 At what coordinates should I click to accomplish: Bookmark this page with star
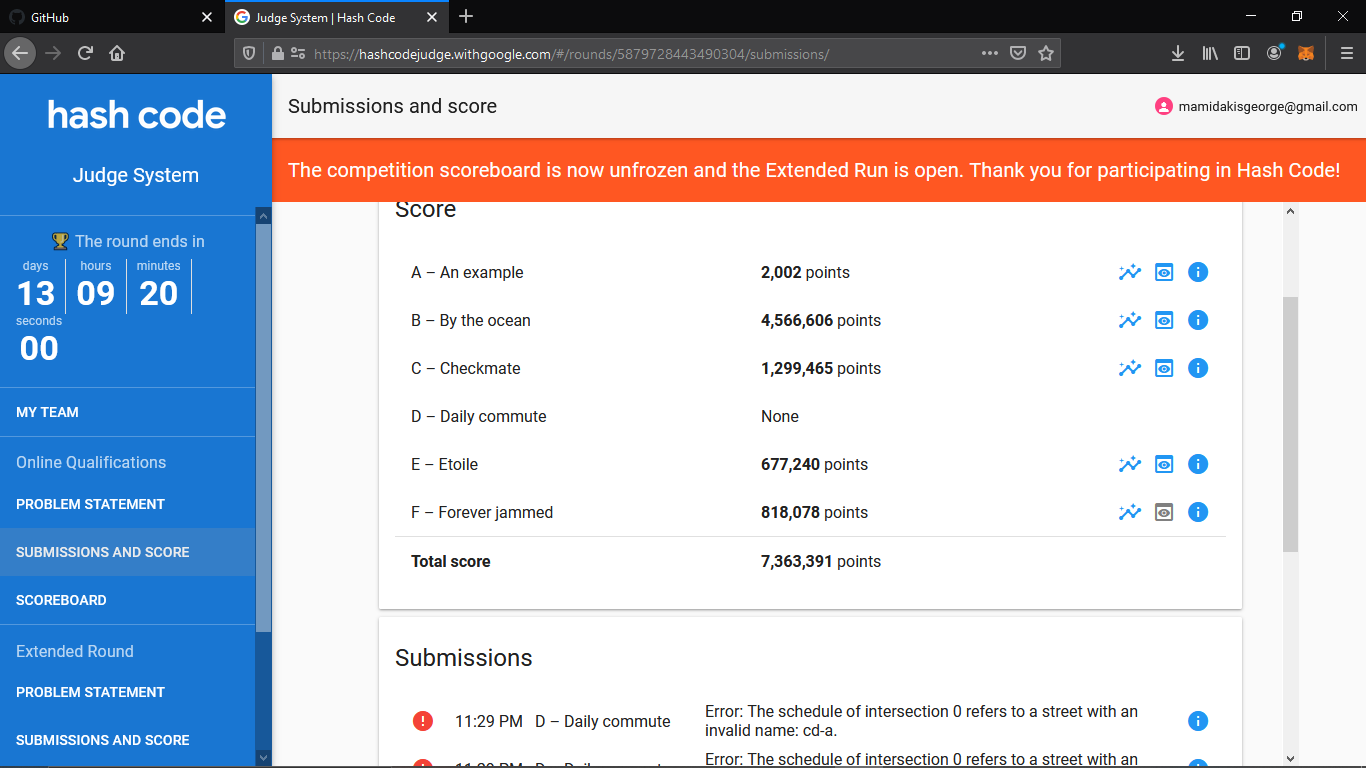pyautogui.click(x=1045, y=54)
